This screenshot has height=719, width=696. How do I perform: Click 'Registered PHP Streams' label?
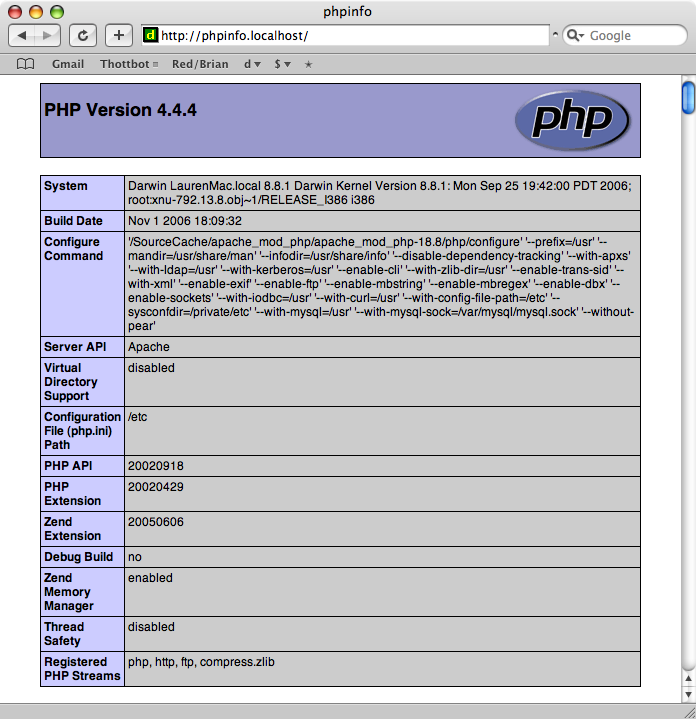tap(82, 669)
